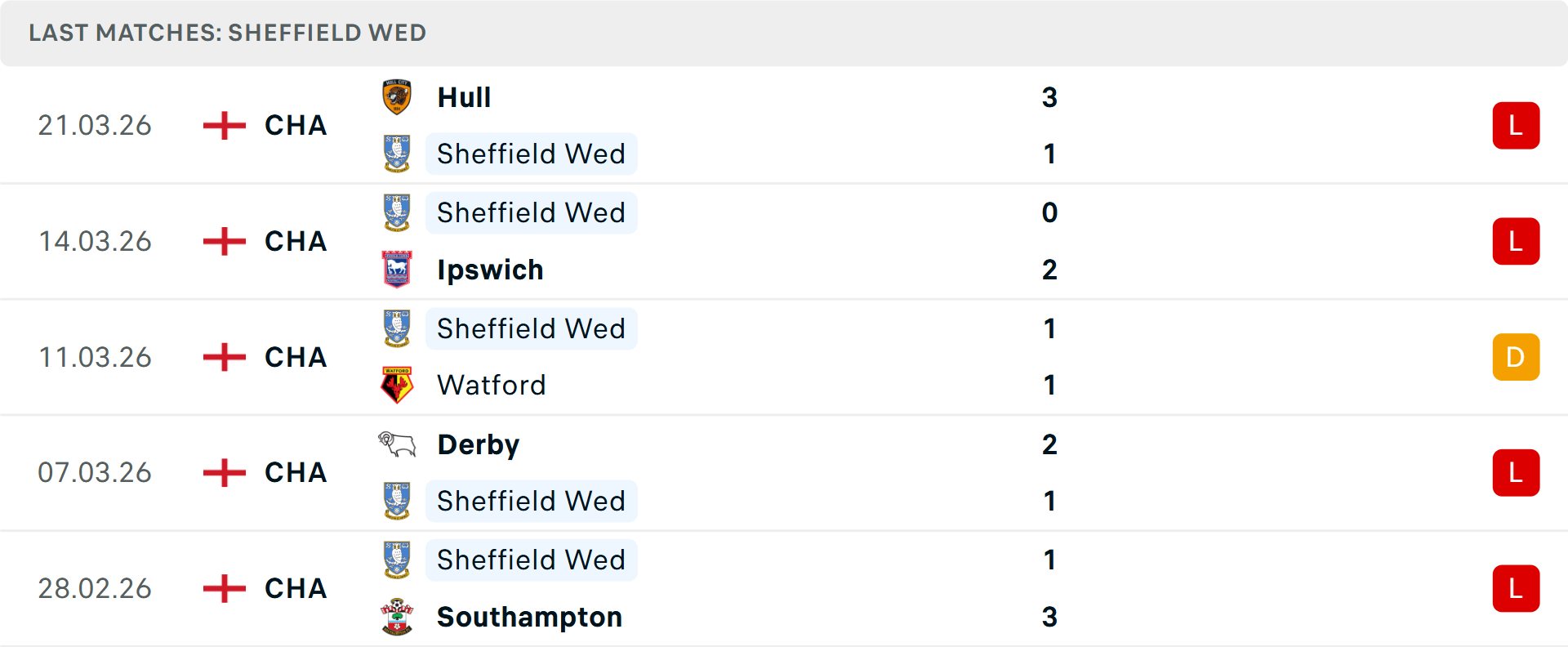Select the Sheffield Wed owl crest next to Hull match

pos(398,154)
